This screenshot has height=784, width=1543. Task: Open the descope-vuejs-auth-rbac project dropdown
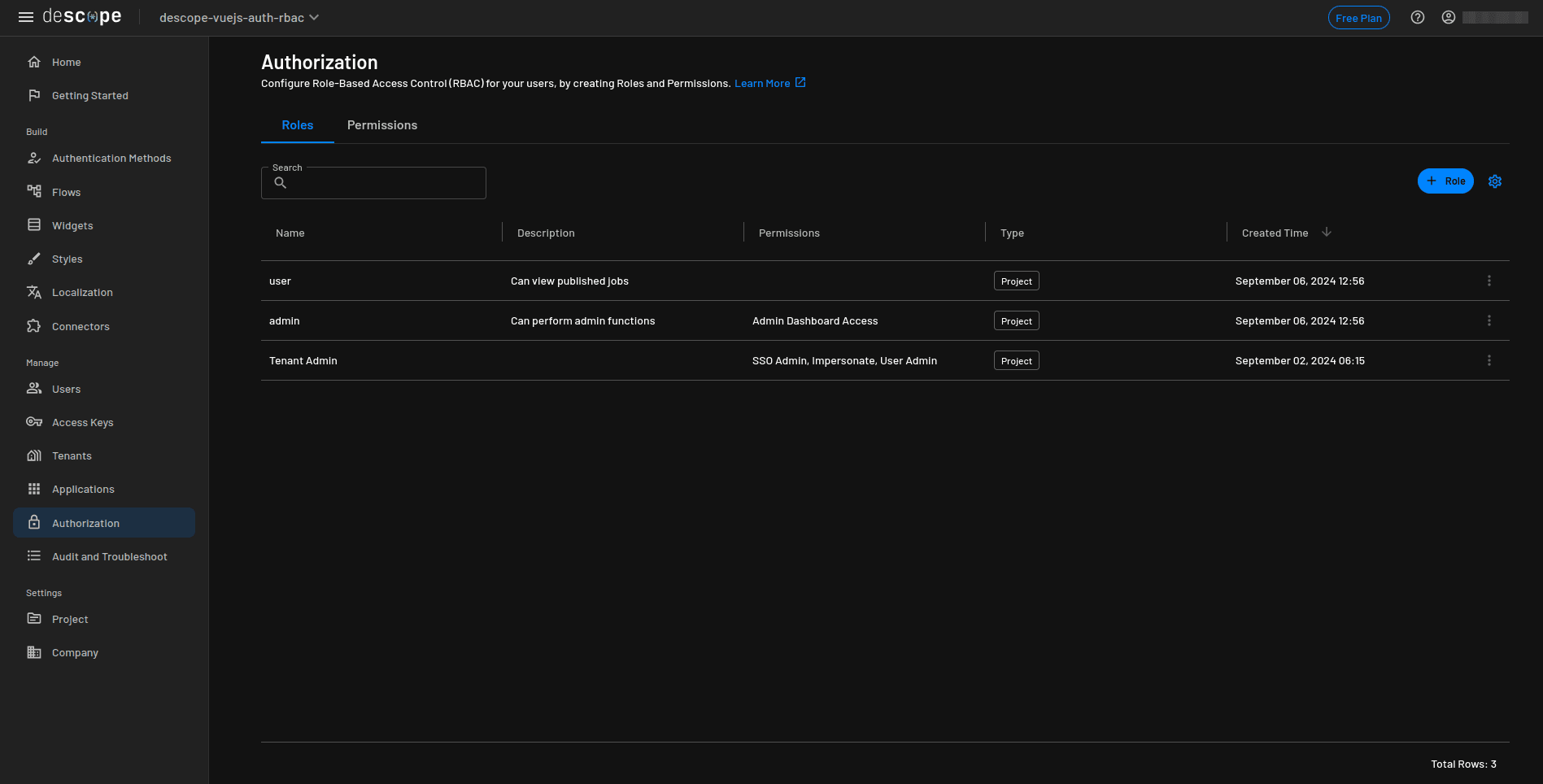(238, 17)
